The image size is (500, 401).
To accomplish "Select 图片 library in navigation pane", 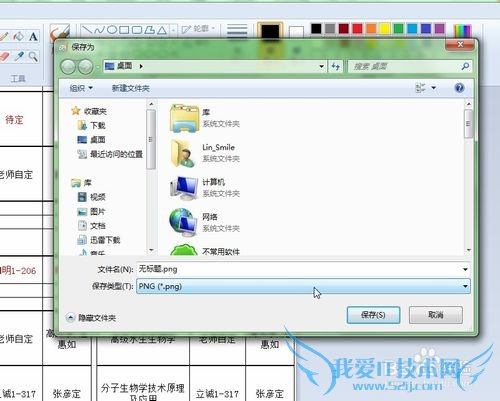I will (91, 211).
